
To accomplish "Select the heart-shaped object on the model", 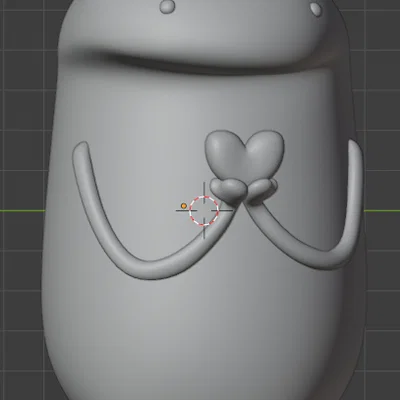I will pyautogui.click(x=244, y=157).
